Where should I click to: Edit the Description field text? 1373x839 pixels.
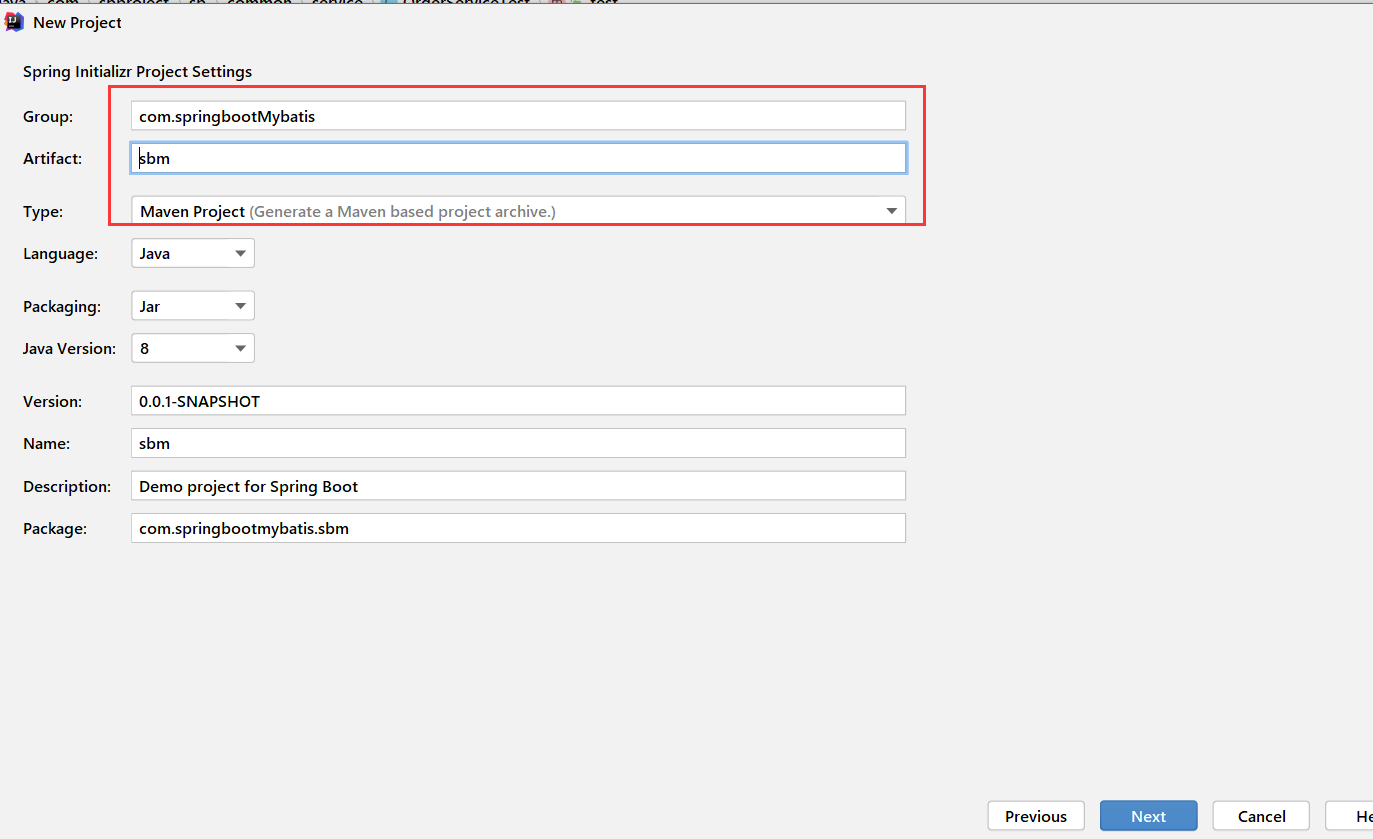518,486
